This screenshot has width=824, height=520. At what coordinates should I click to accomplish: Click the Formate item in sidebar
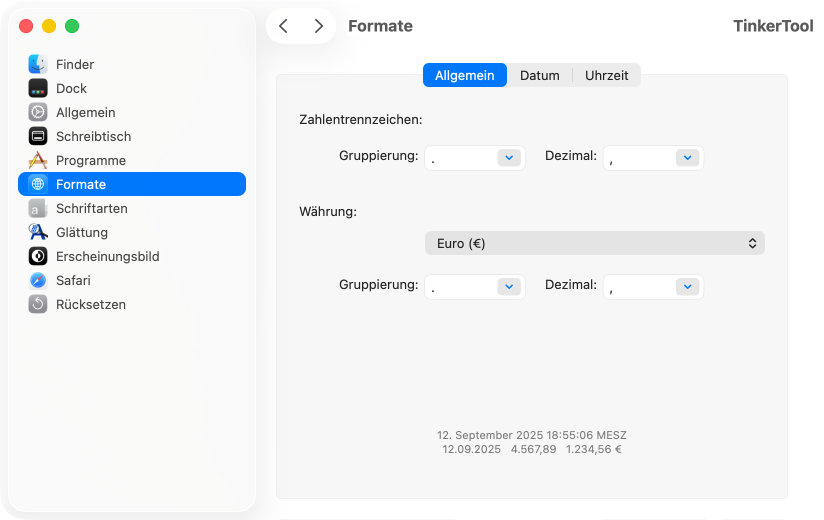point(132,184)
